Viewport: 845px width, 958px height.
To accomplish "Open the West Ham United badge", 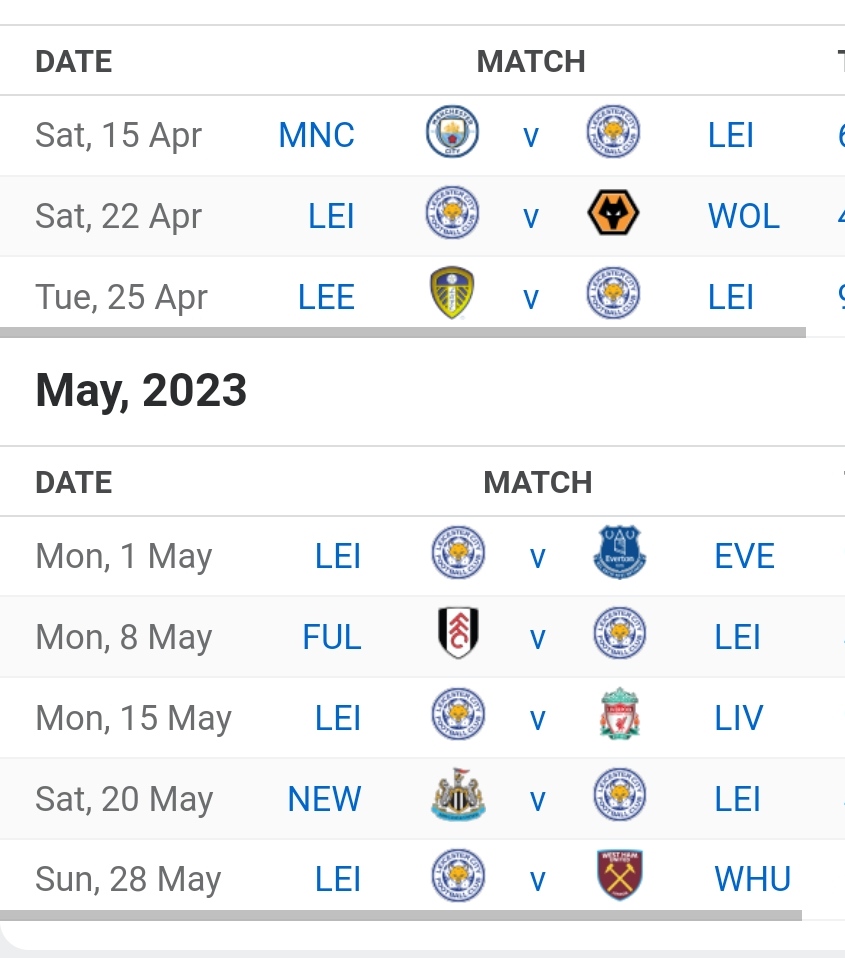I will tap(619, 879).
